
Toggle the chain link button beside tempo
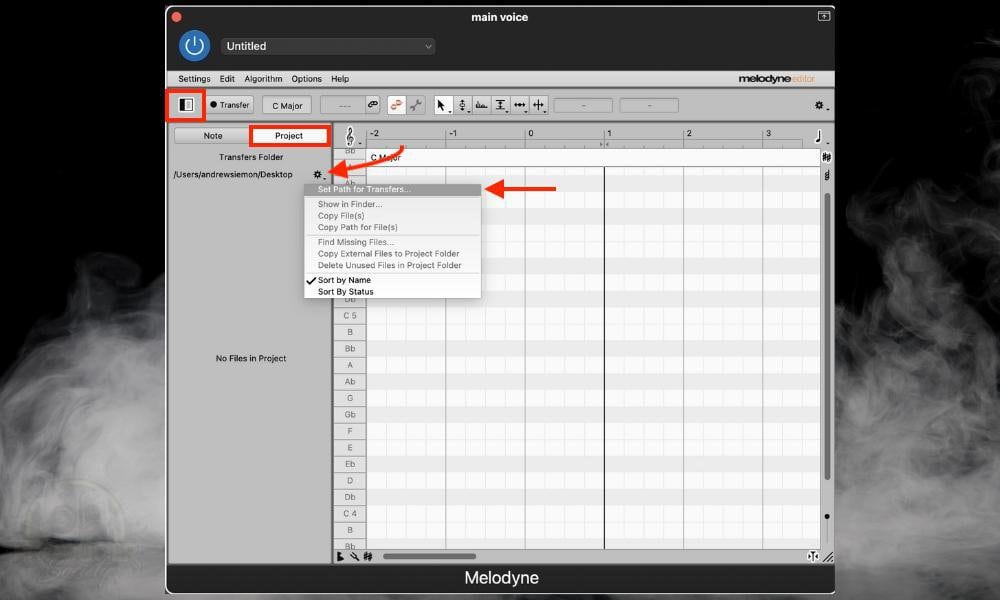[373, 105]
